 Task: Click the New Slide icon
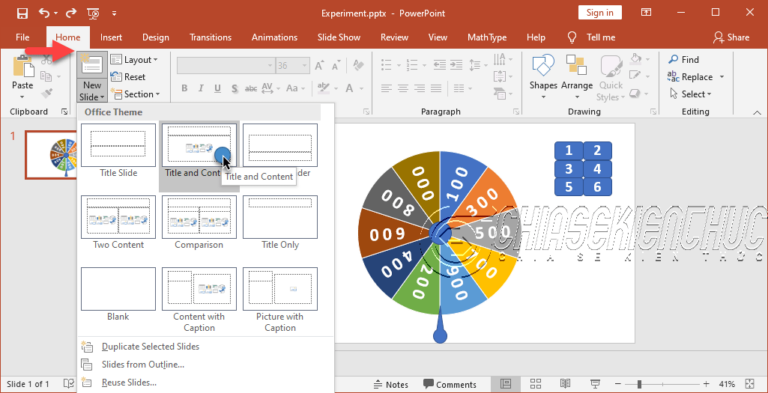click(92, 65)
